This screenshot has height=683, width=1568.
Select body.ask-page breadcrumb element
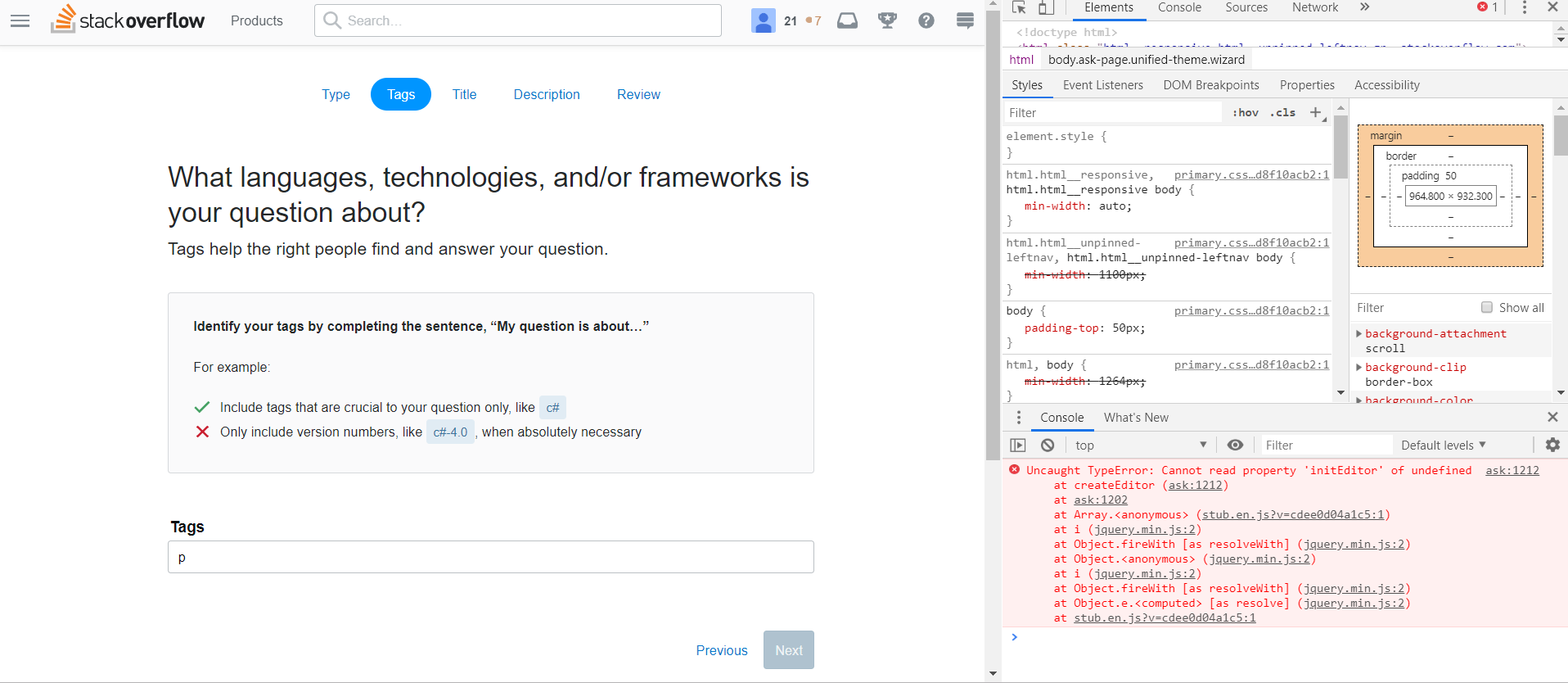point(1146,60)
